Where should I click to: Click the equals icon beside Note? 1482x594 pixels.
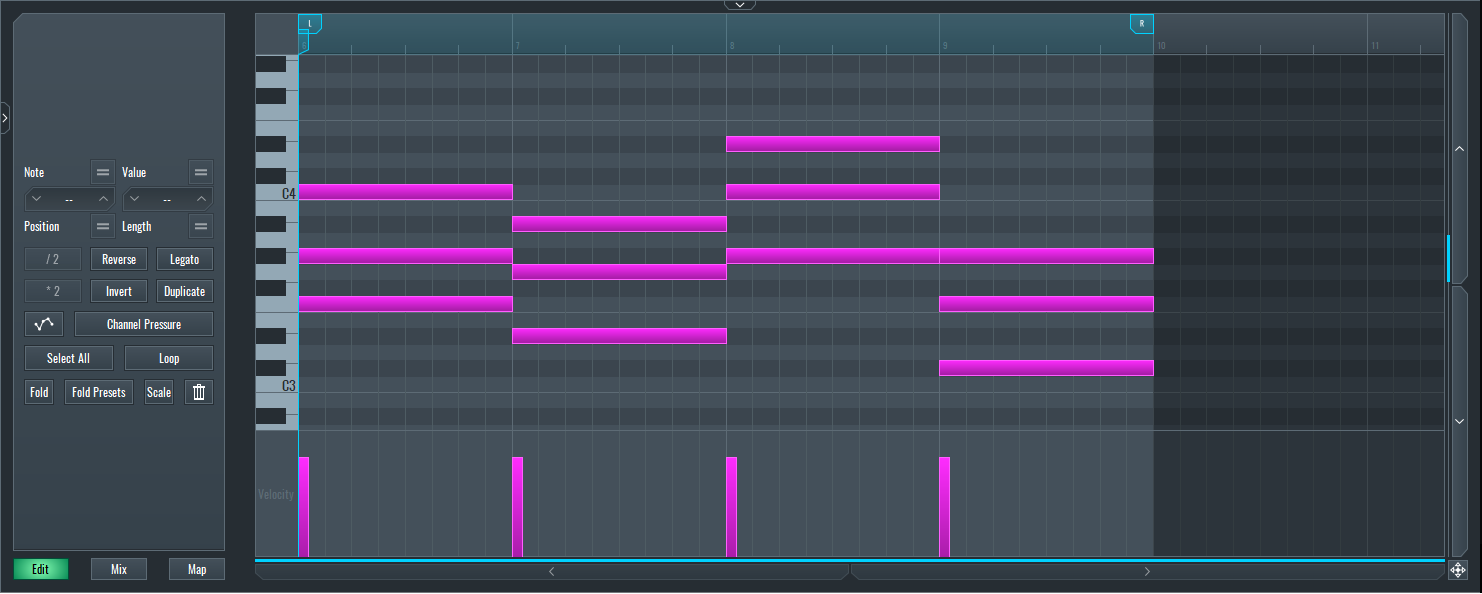(102, 172)
